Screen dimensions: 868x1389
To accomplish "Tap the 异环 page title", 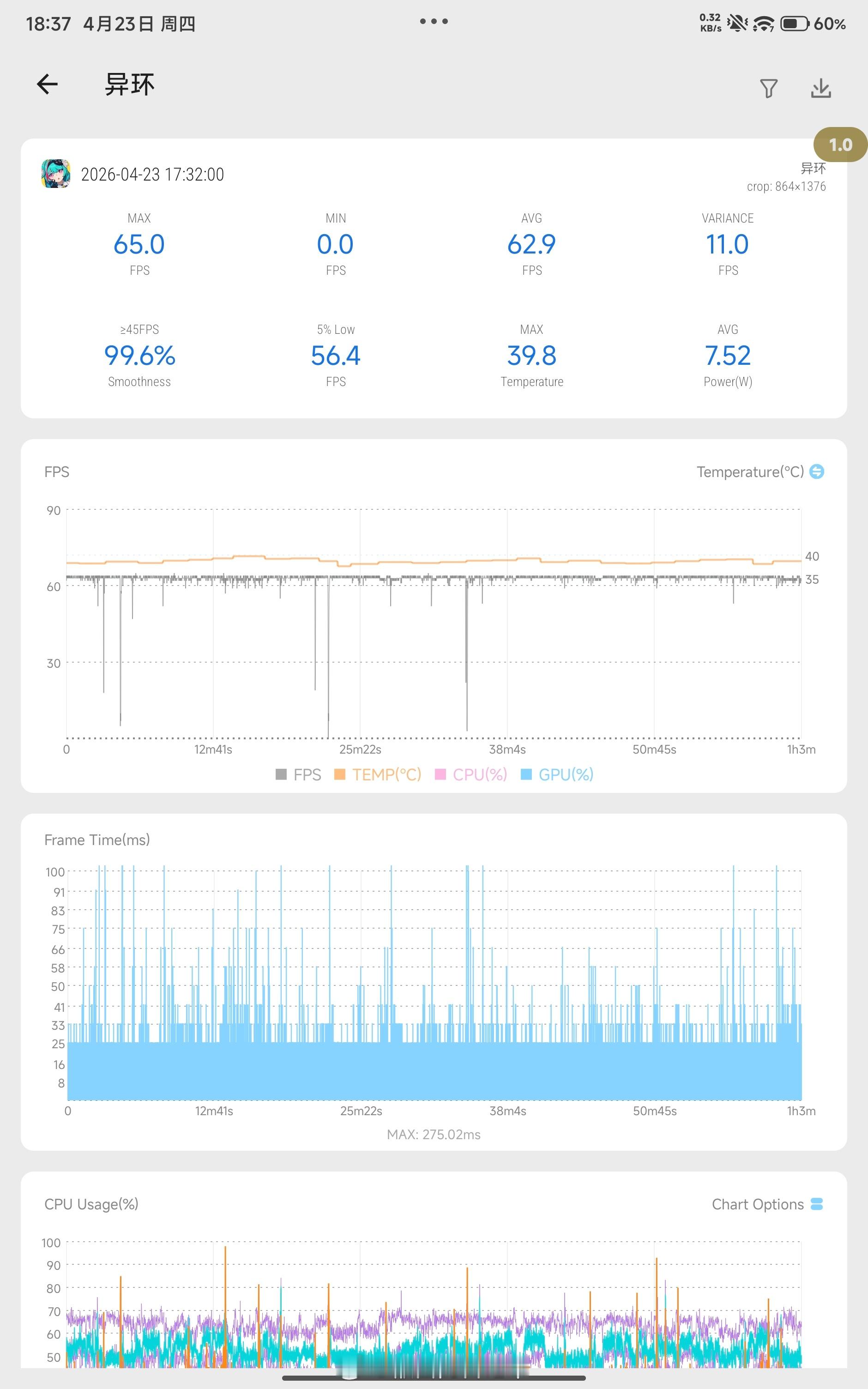I will [130, 85].
